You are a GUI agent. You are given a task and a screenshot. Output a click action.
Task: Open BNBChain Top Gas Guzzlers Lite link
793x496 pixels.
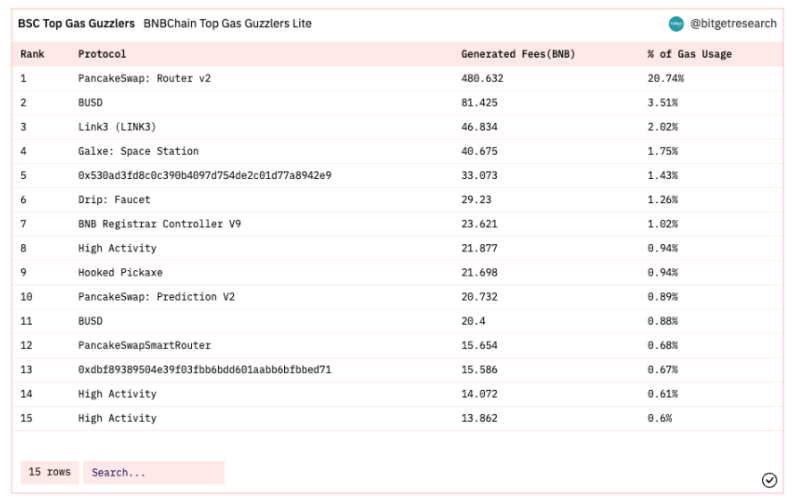[228, 24]
